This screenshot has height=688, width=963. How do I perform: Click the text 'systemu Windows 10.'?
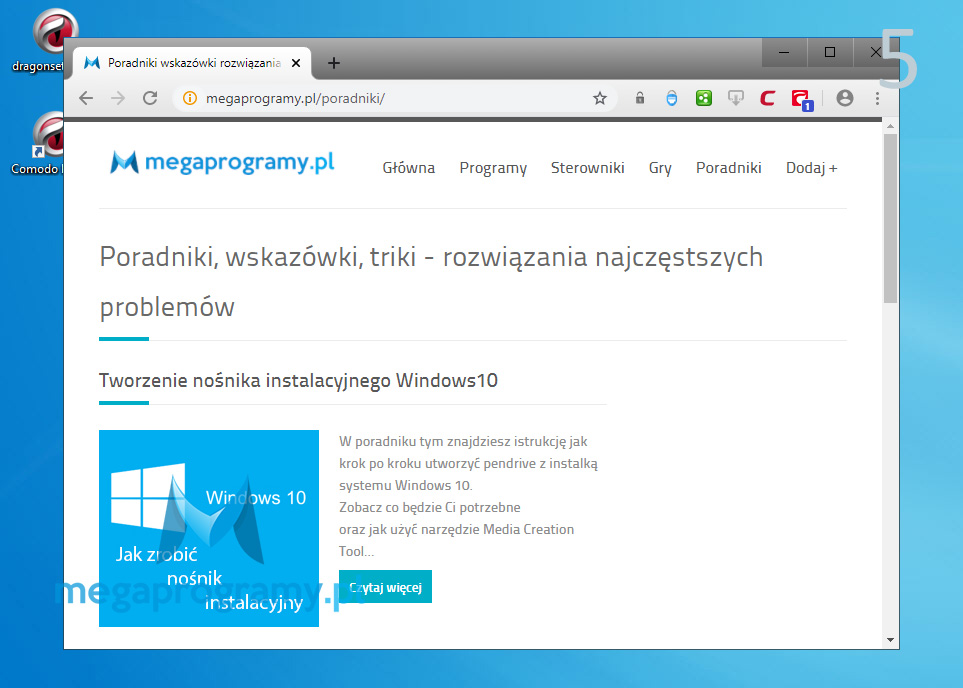pyautogui.click(x=405, y=485)
